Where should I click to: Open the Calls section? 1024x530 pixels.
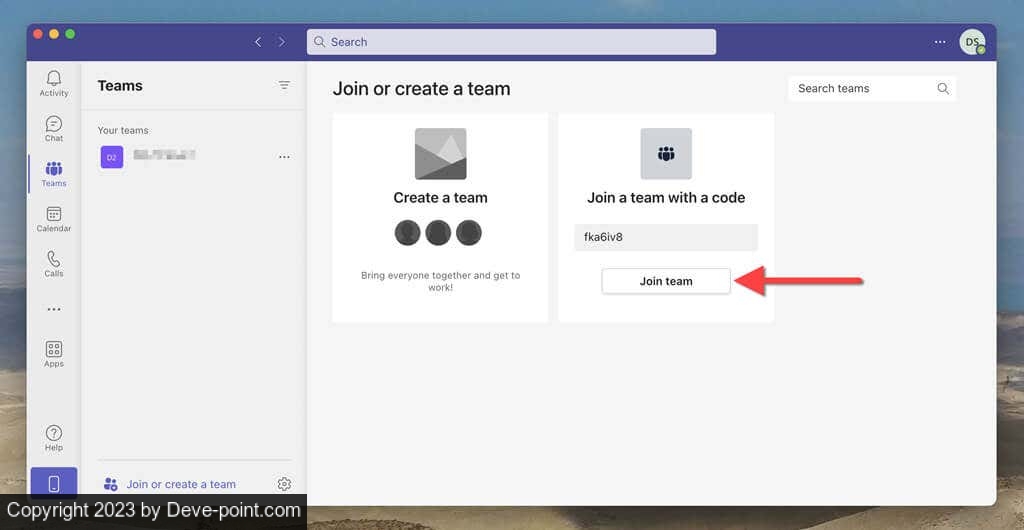[54, 263]
